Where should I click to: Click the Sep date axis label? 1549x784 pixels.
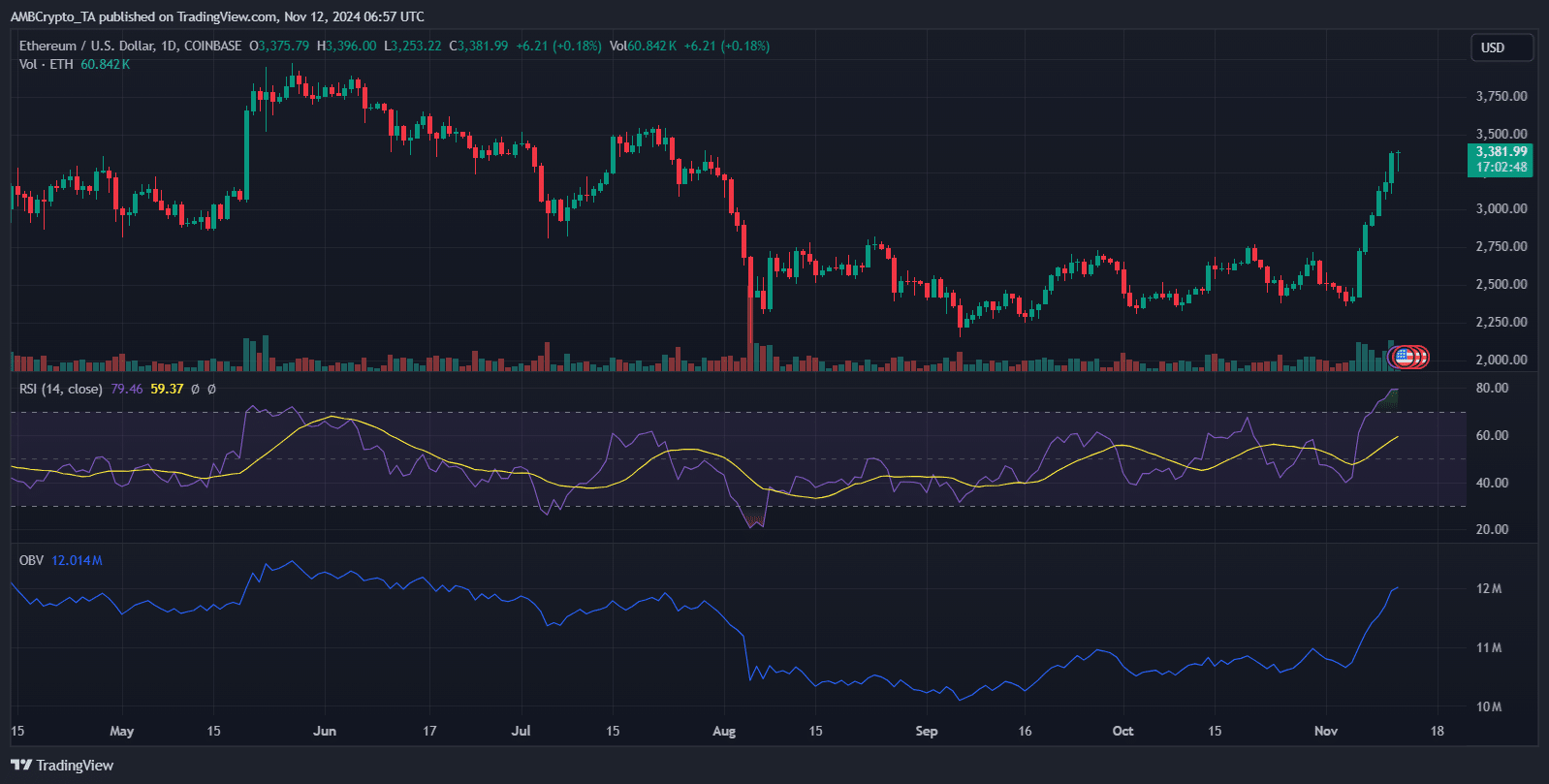(x=927, y=731)
